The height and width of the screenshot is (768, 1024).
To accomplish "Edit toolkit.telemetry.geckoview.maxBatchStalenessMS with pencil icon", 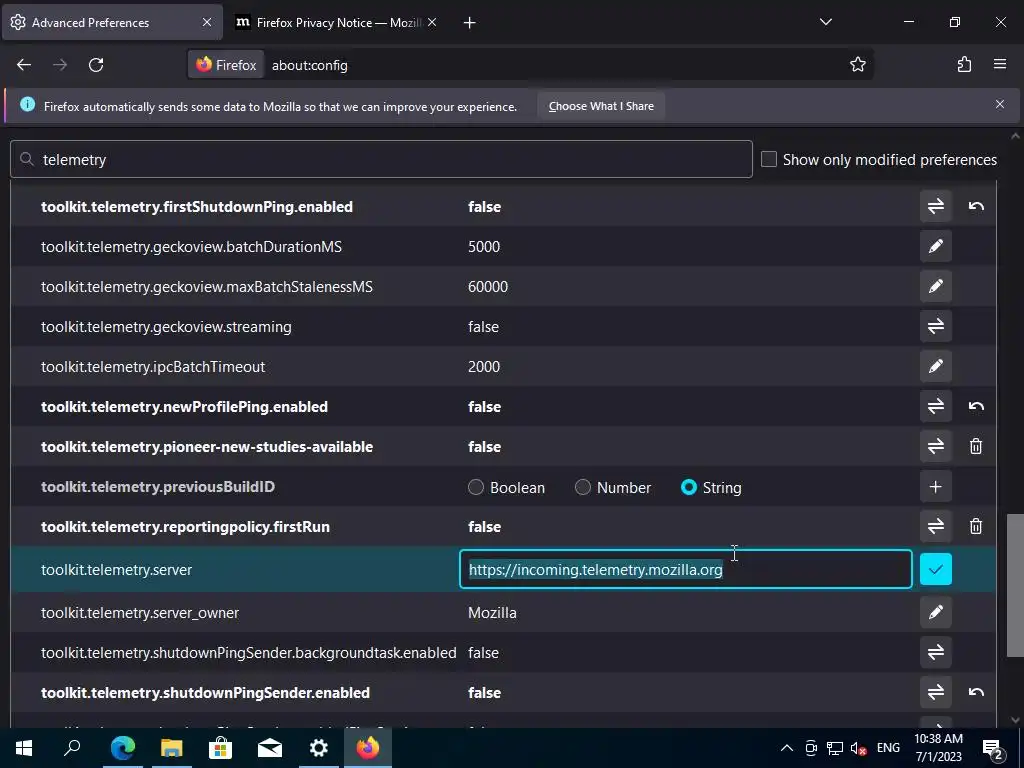I will click(x=935, y=286).
